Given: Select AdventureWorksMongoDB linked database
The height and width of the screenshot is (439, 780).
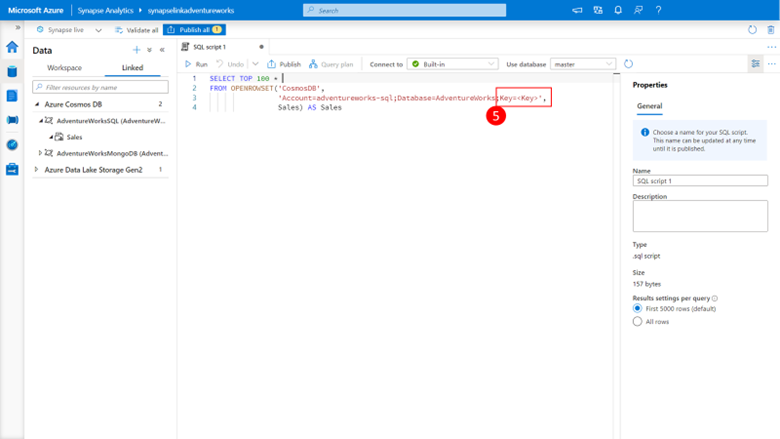Looking at the screenshot, I should (x=111, y=153).
